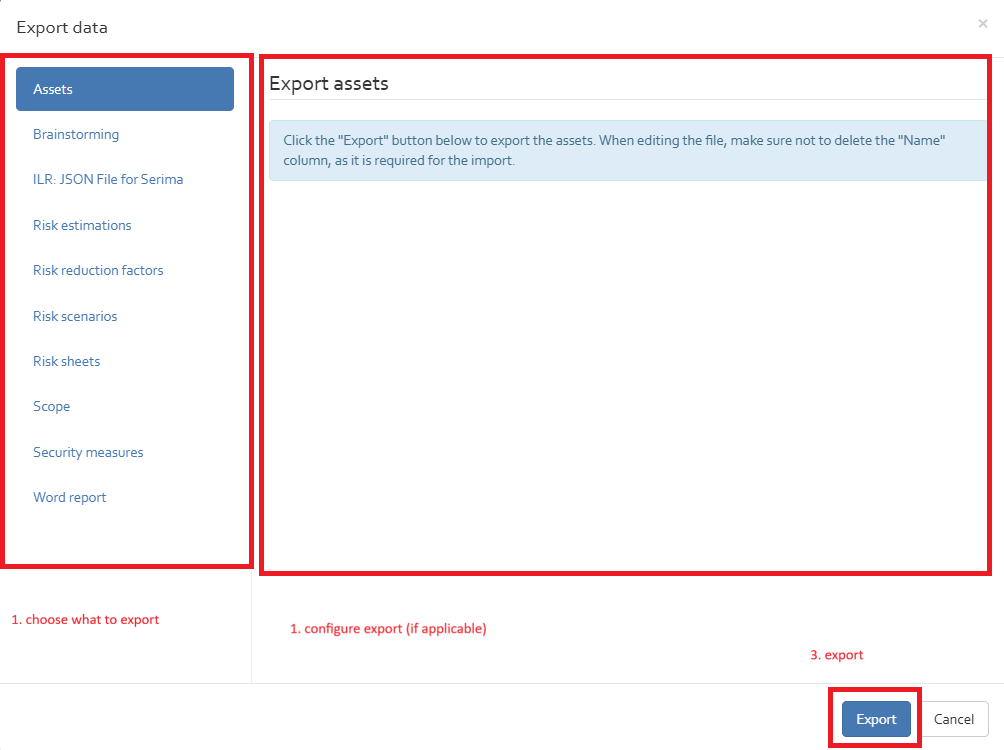Switch to Risk scenarios export

point(75,316)
